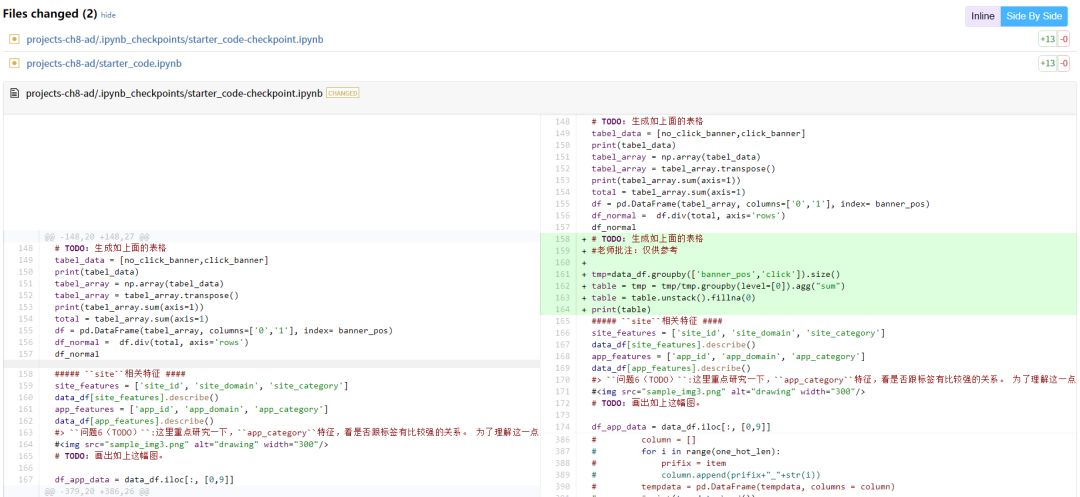Click +13 additions badge for checkpoint file
The height and width of the screenshot is (497, 1080).
pos(1047,39)
